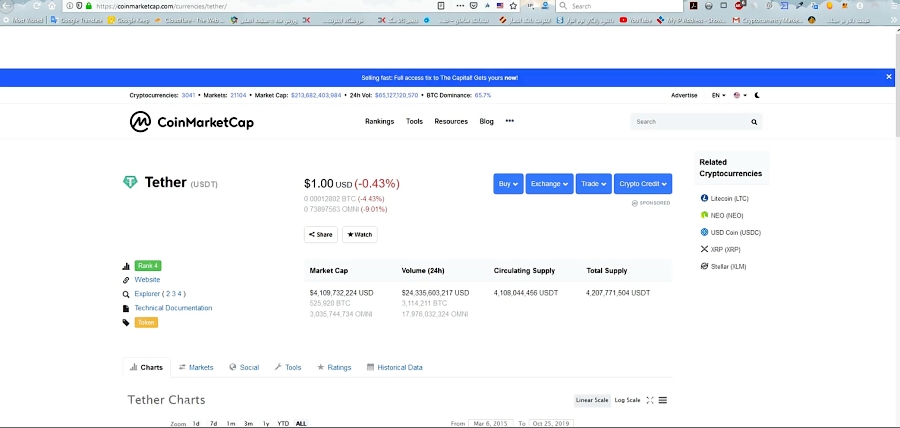Open USD Coin (USDC) related link
Image resolution: width=900 pixels, height=428 pixels.
point(731,233)
